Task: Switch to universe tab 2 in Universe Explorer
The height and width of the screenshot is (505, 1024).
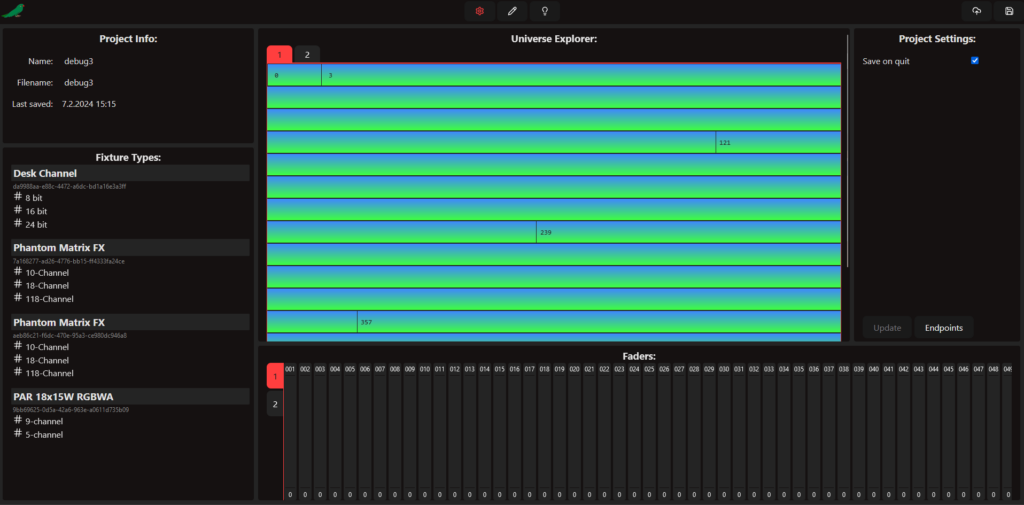Action: tap(307, 54)
